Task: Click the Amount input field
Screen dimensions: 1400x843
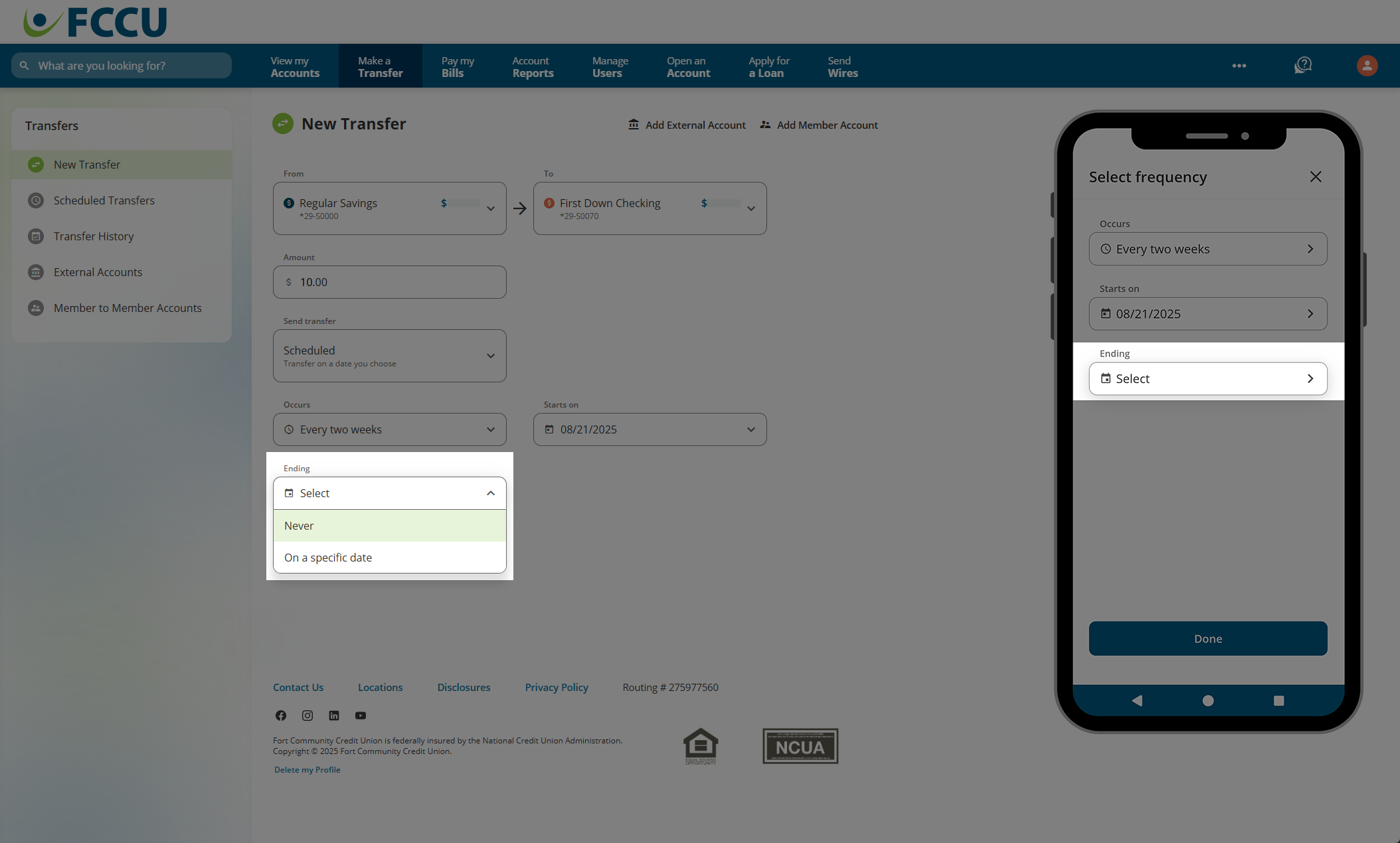Action: [x=390, y=282]
